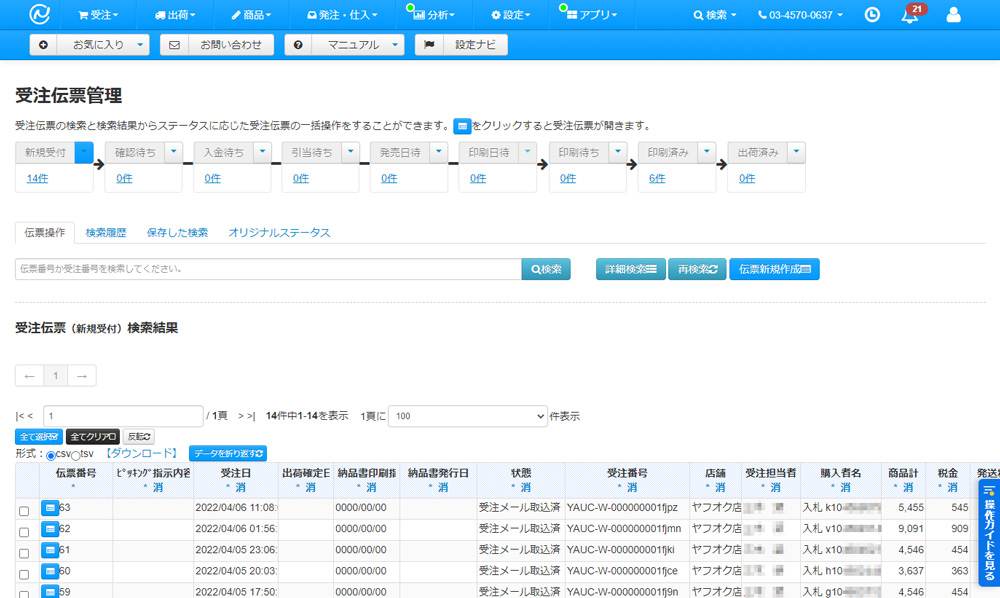The height and width of the screenshot is (598, 1000).
Task: Invert the selection with 反転
Action: pyautogui.click(x=139, y=437)
